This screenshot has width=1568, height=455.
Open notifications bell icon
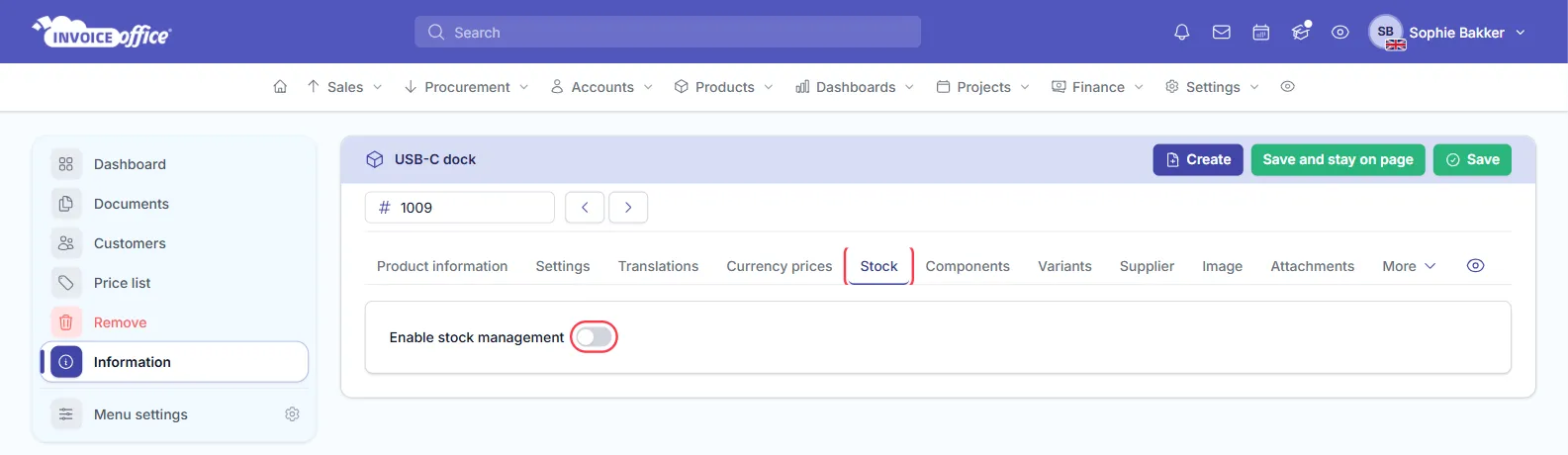point(1181,33)
